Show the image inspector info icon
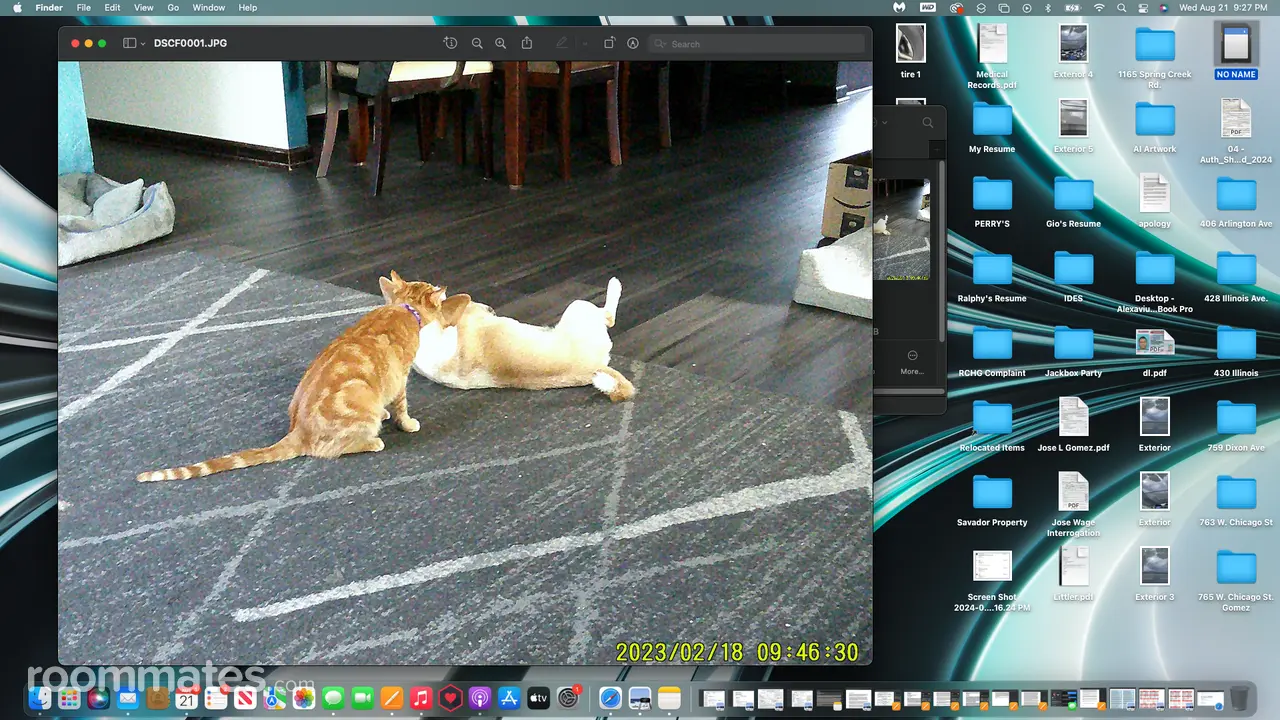The image size is (1280, 720). pos(451,44)
